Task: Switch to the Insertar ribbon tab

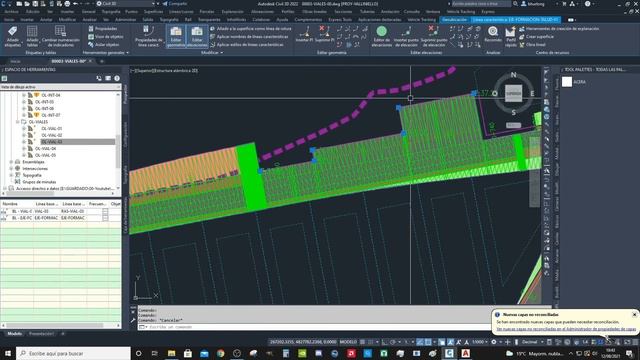Action: coord(27,19)
